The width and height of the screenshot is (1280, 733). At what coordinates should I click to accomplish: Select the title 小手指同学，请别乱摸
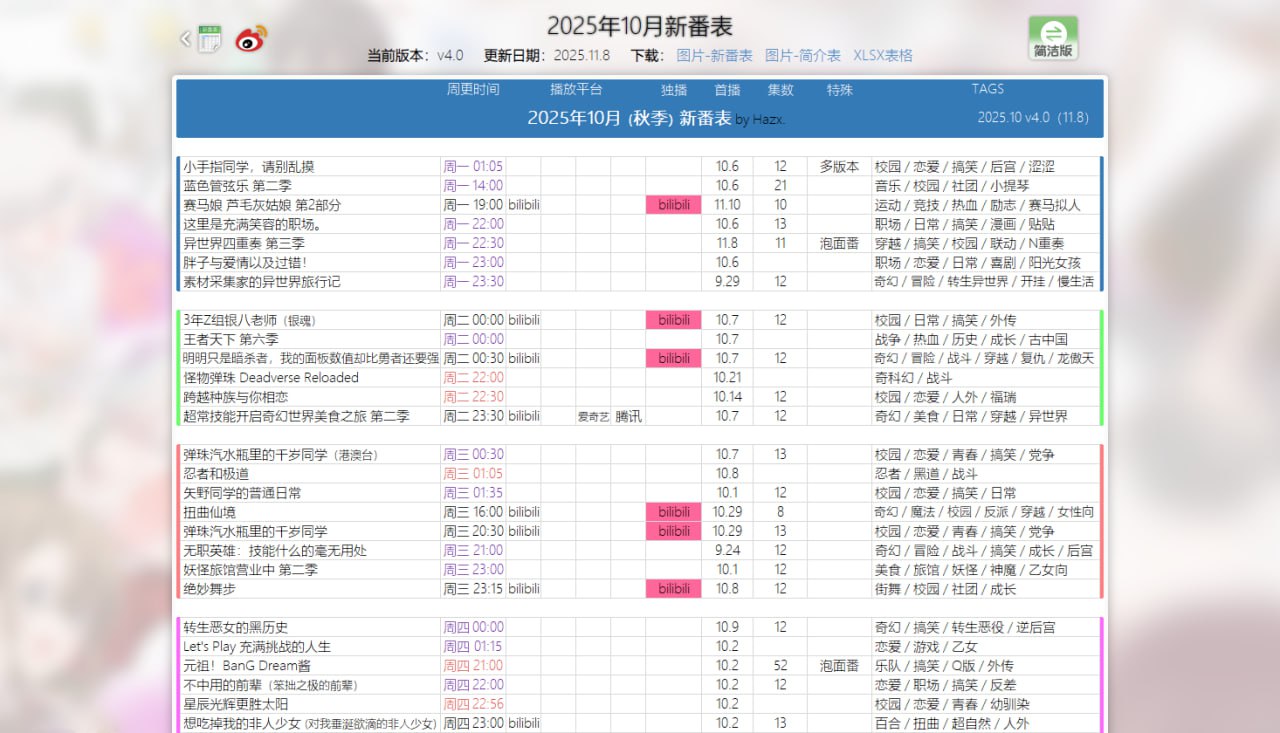coord(248,167)
